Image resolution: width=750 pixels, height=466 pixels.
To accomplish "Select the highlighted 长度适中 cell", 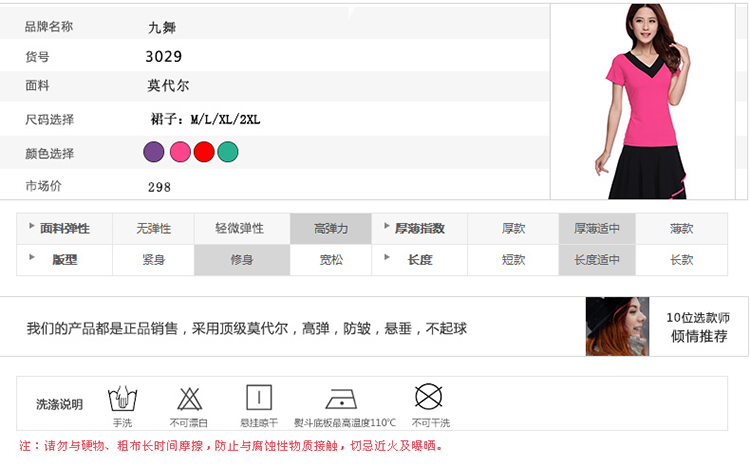I will tap(597, 260).
